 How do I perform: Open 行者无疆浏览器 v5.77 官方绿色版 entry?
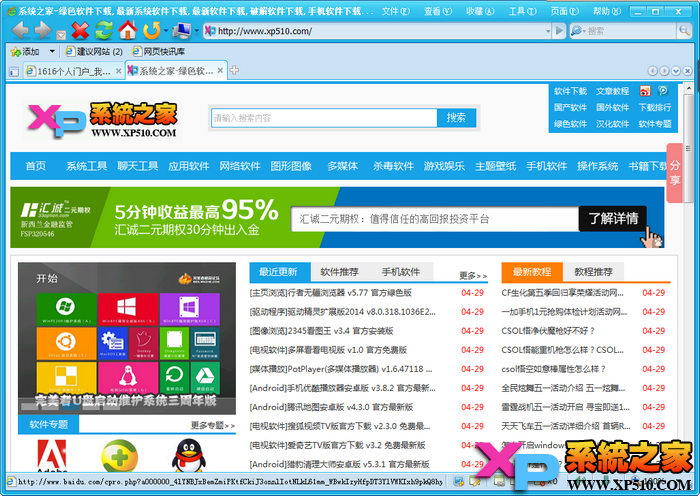[330, 293]
